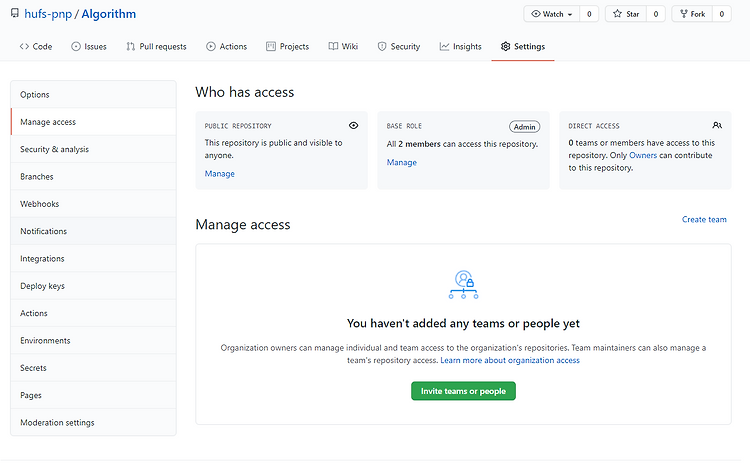Click the repository book icon beside hufs-pnp
750x467 pixels.
point(15,13)
